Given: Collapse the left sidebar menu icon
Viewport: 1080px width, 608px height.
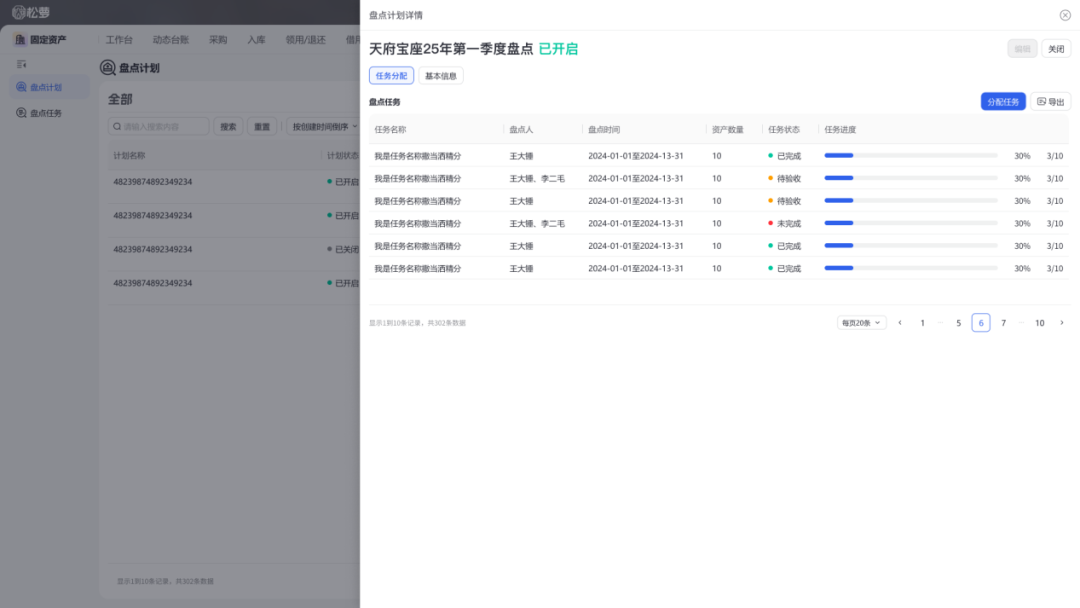Looking at the screenshot, I should [22, 64].
